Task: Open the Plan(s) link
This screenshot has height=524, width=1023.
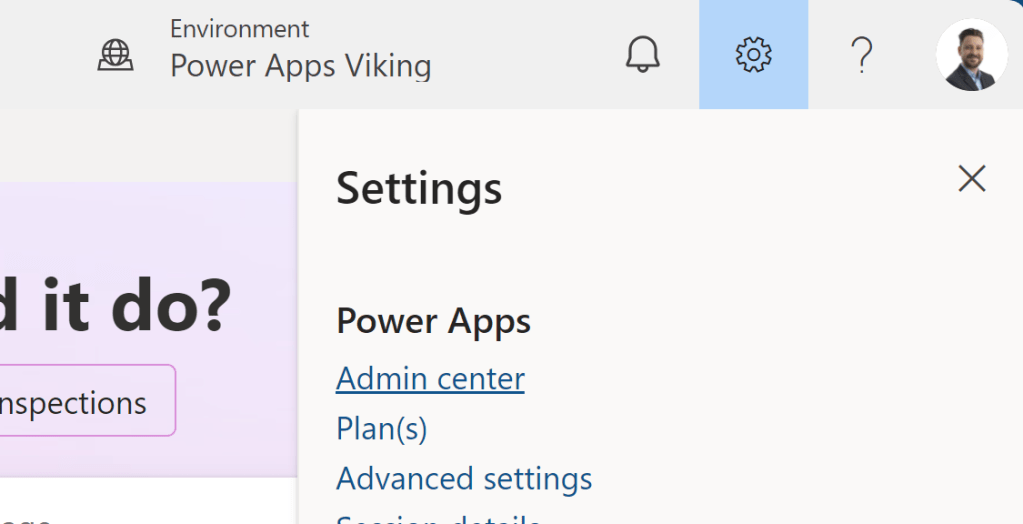Action: 382,429
